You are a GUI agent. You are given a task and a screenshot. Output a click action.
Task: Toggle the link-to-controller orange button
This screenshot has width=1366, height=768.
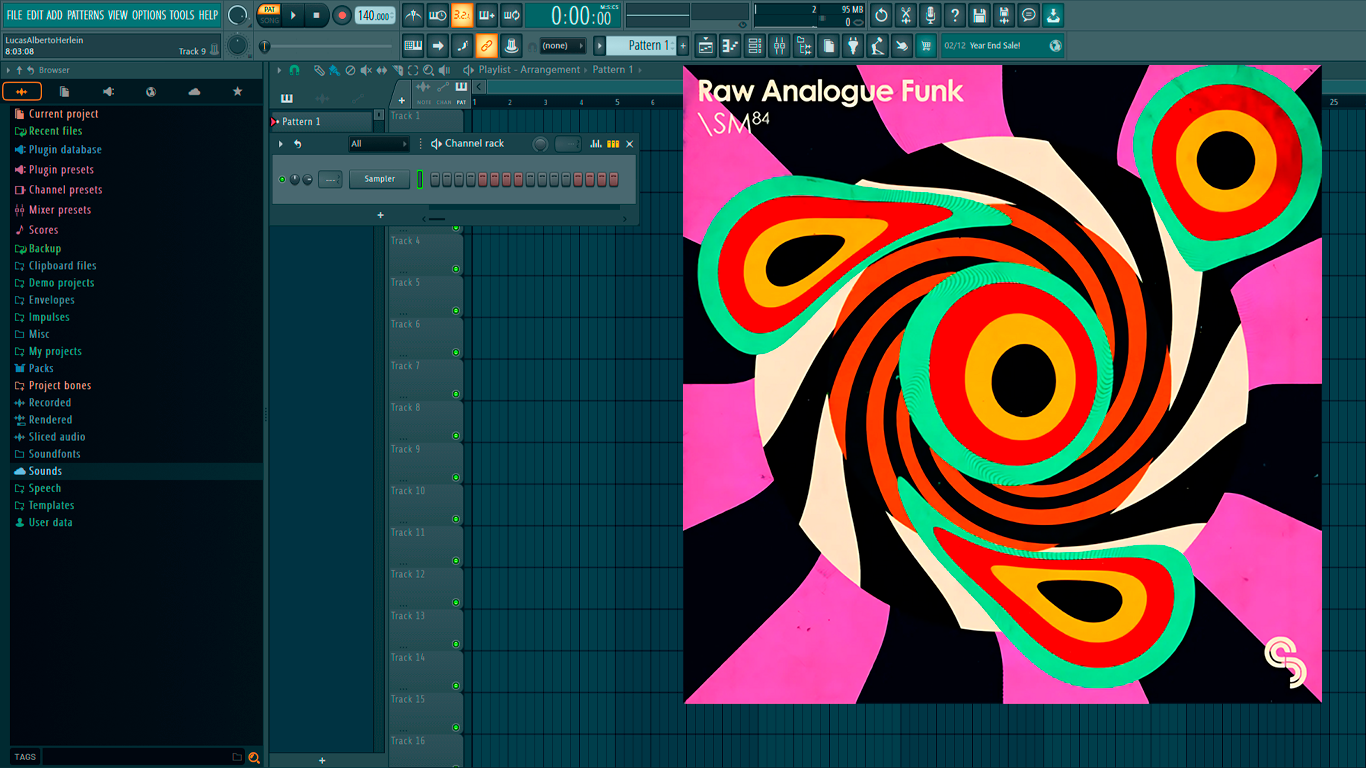(486, 45)
